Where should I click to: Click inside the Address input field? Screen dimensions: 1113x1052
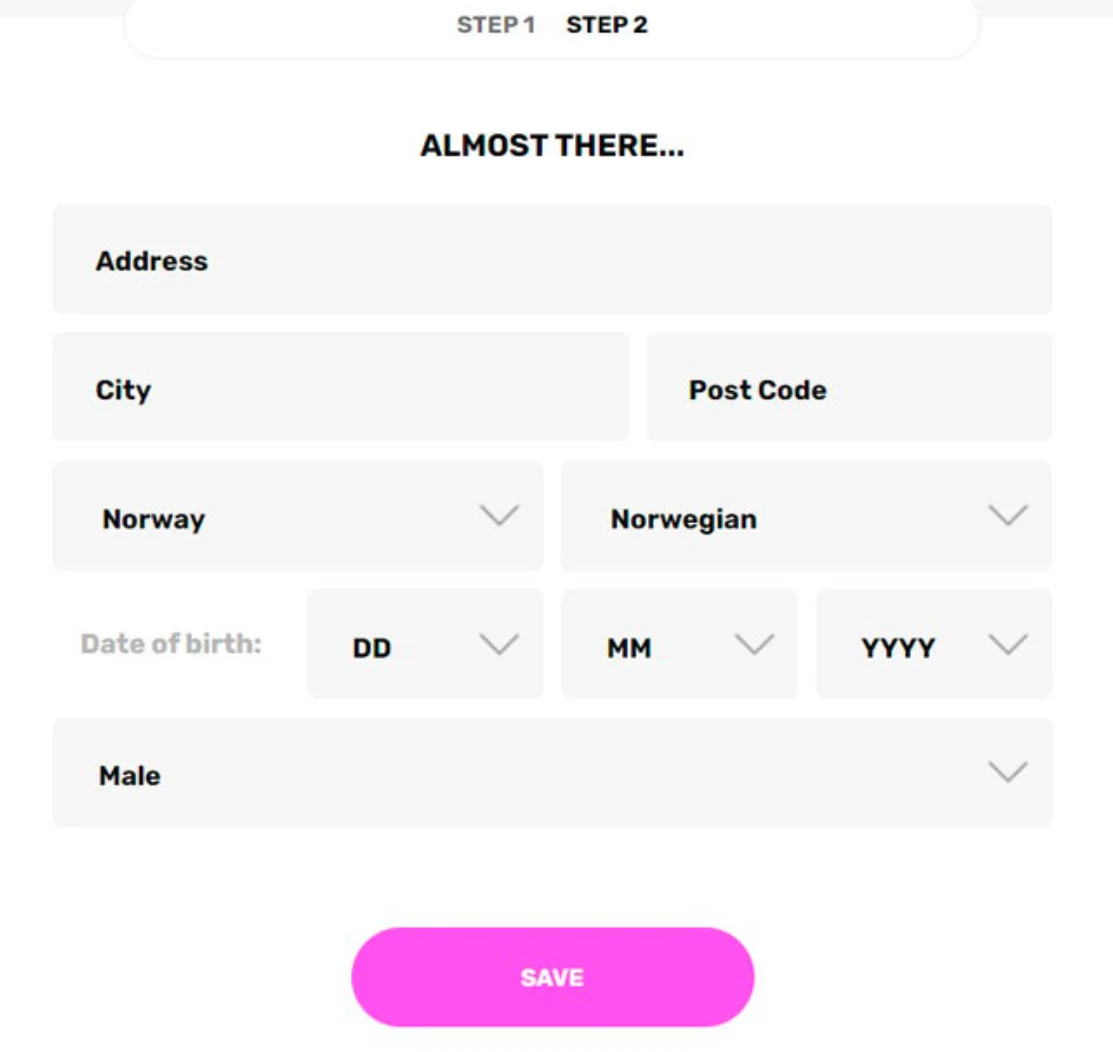click(x=552, y=260)
